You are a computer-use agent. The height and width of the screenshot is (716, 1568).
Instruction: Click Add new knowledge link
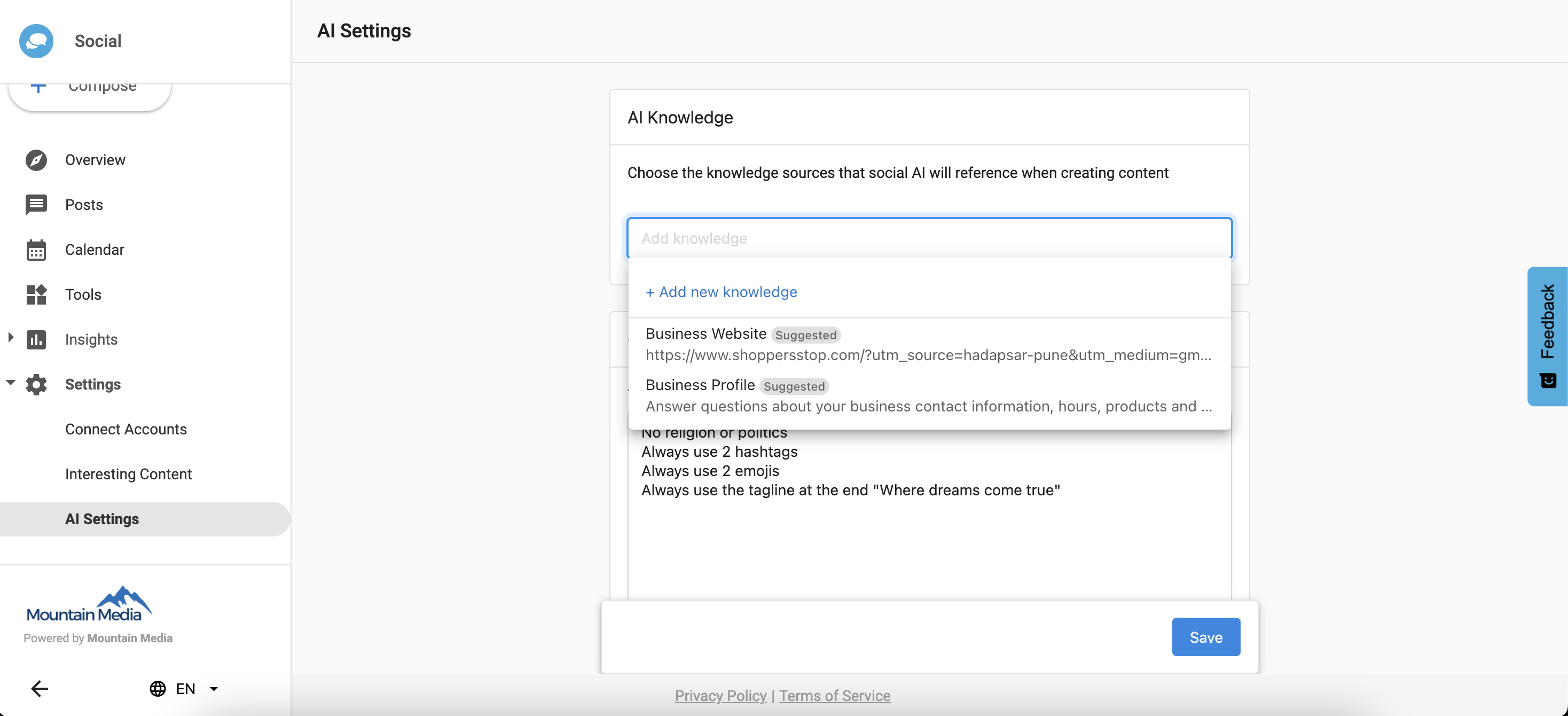(x=722, y=292)
